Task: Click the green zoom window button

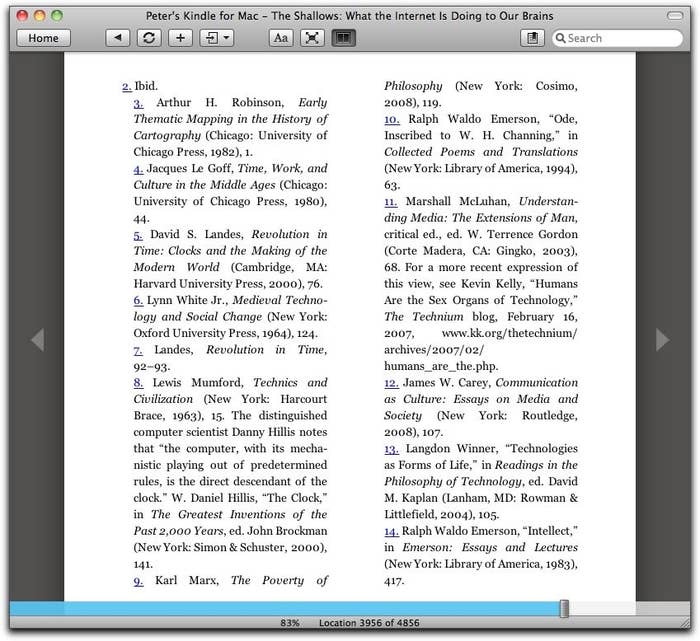Action: click(x=57, y=16)
